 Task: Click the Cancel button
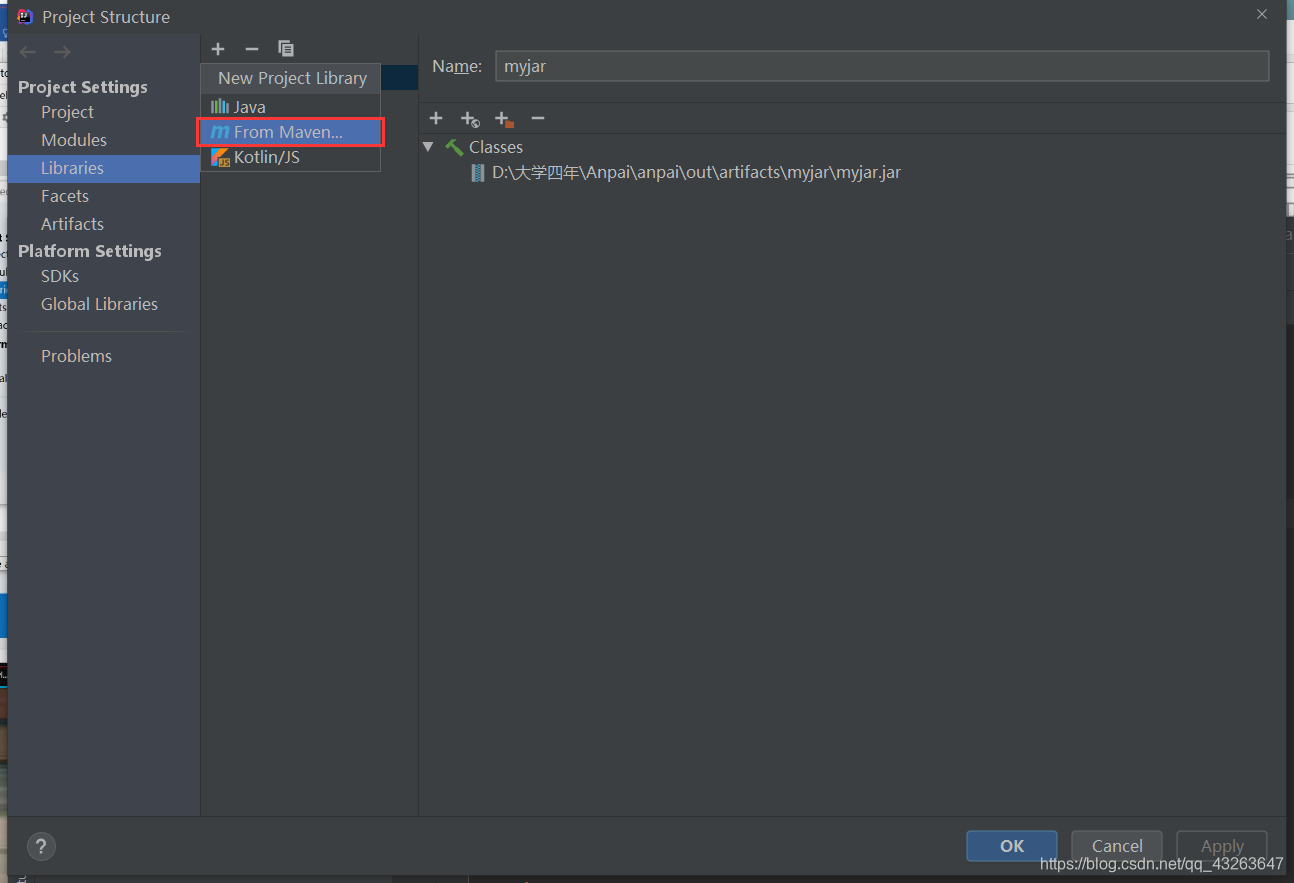(1117, 846)
